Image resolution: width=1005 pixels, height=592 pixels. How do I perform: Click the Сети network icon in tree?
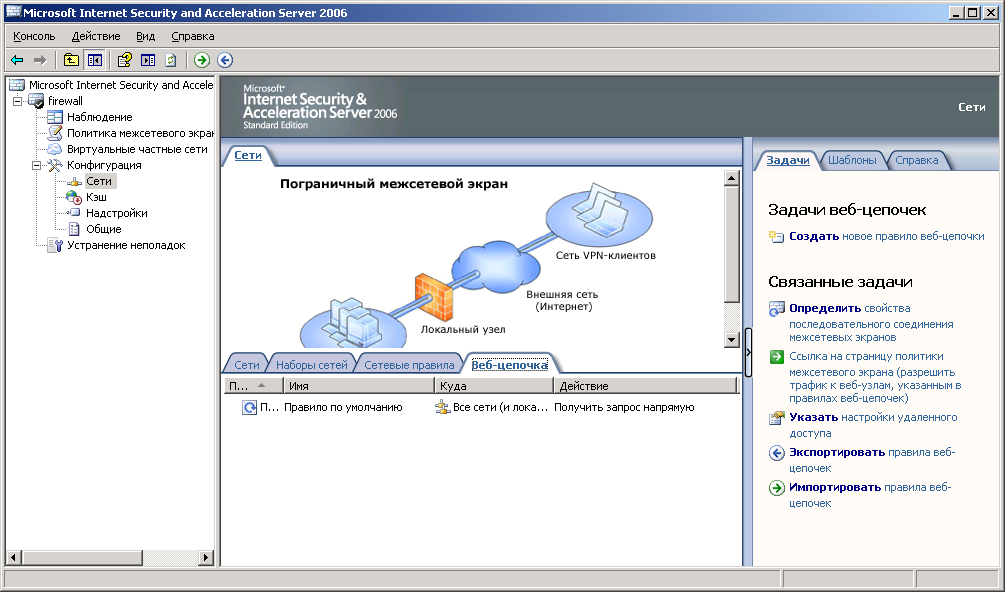(74, 181)
